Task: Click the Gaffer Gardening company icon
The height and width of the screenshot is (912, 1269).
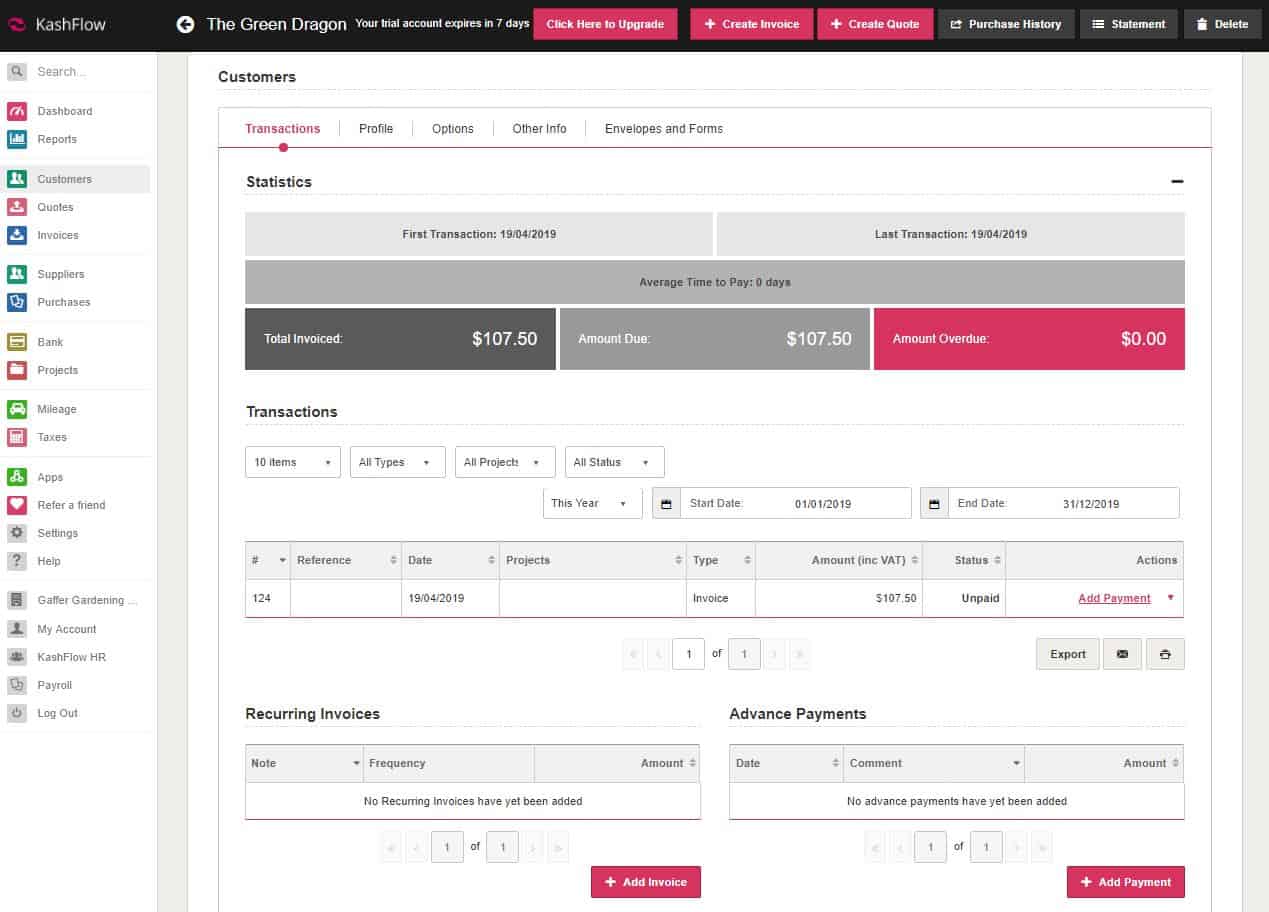Action: coord(17,600)
